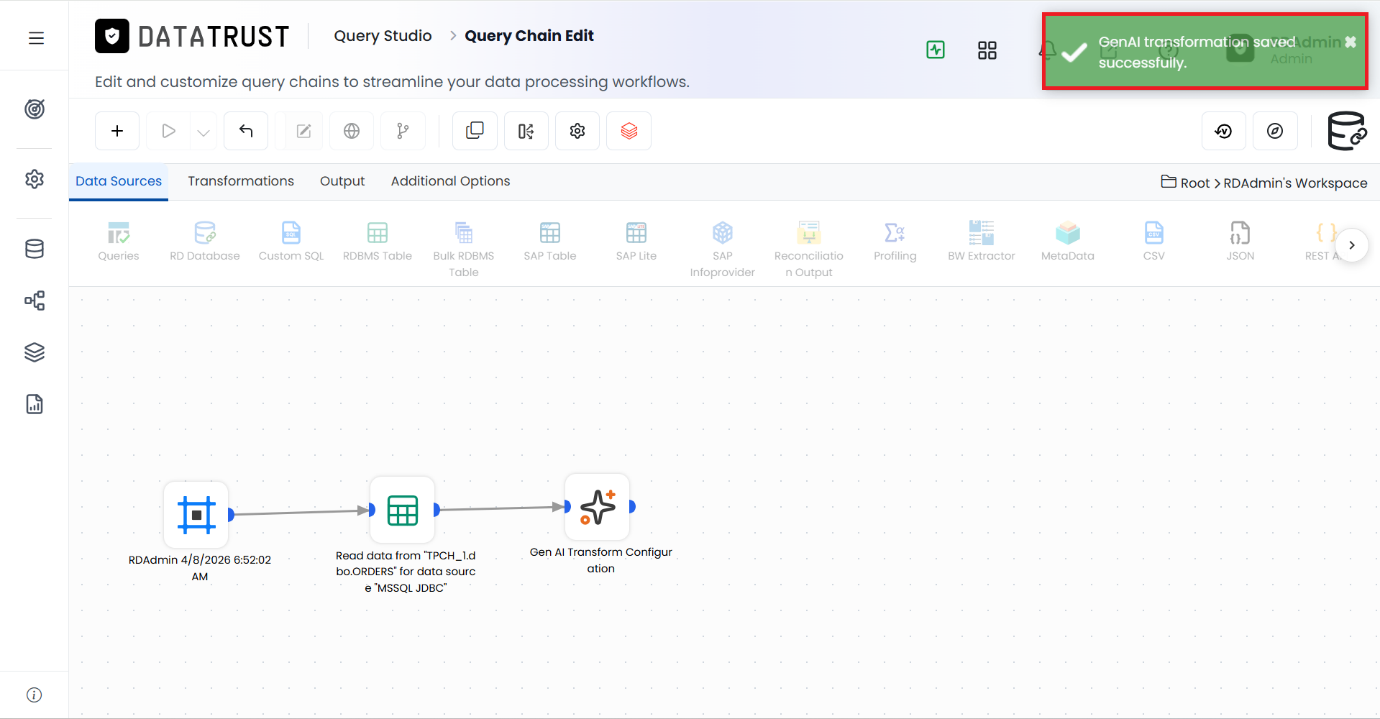Viewport: 1380px width, 719px height.
Task: Select the TPCH_1 ORDERS table node
Action: click(x=402, y=510)
